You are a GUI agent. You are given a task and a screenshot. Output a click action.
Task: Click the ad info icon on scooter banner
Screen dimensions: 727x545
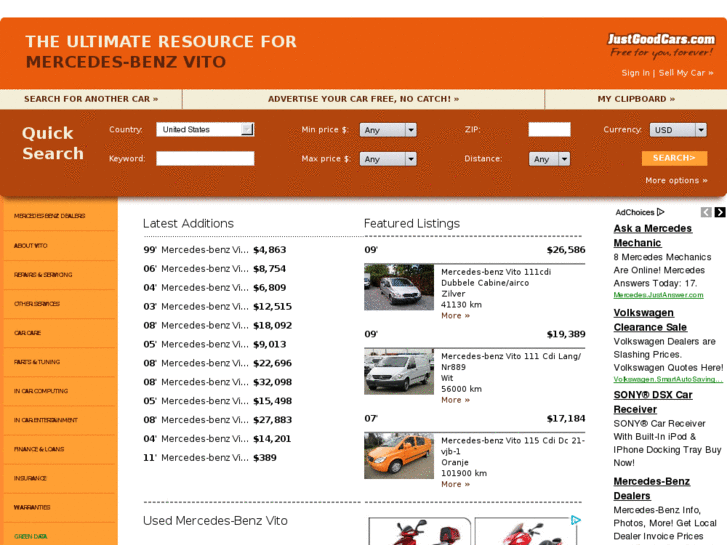[x=575, y=520]
